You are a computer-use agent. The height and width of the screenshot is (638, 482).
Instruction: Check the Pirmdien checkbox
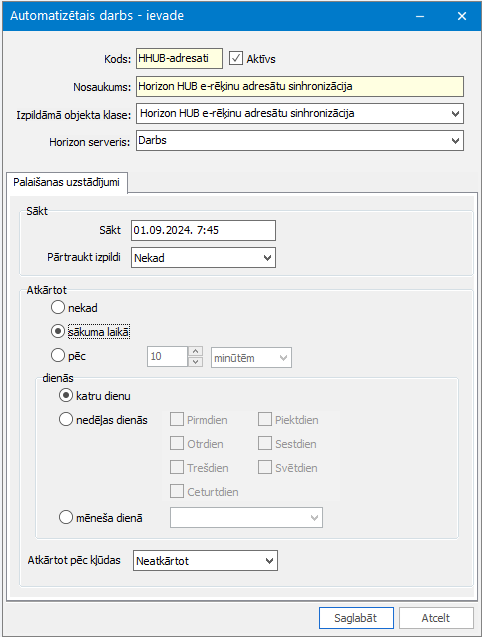(x=177, y=419)
